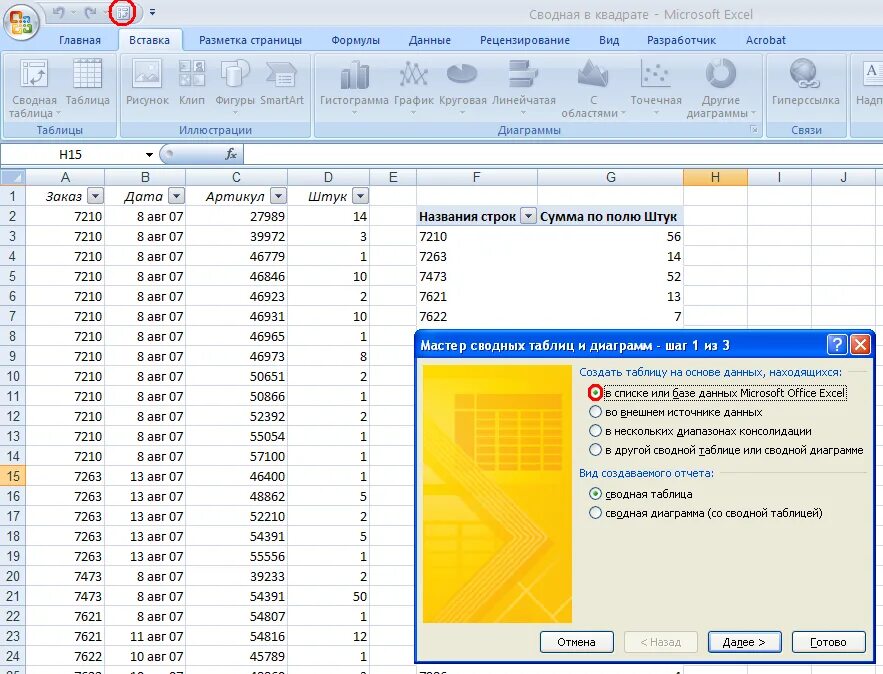Click date cell '11 авг 07'

click(145, 636)
